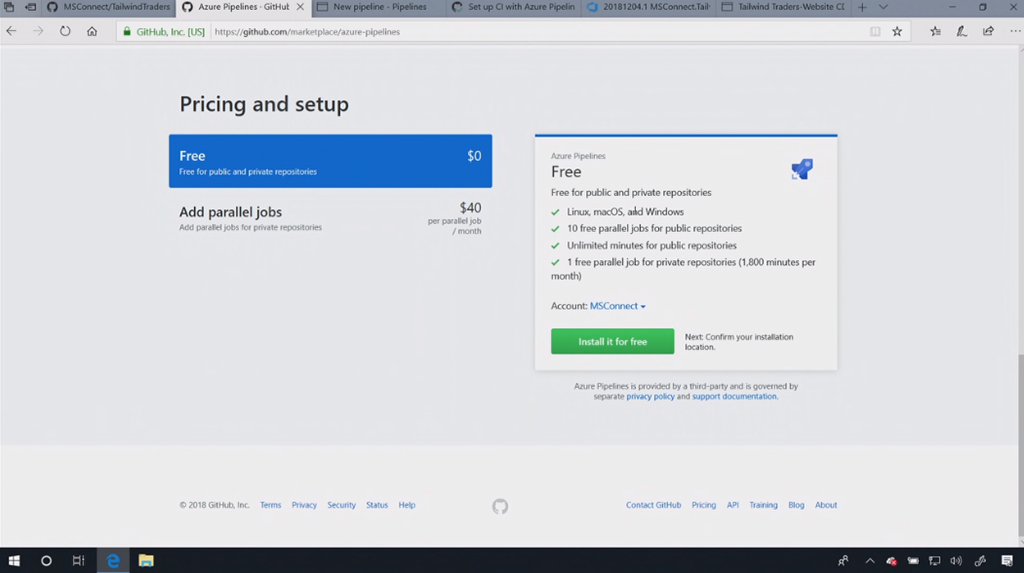
Task: Click the Azure Pipelines rocket logo
Action: [802, 169]
